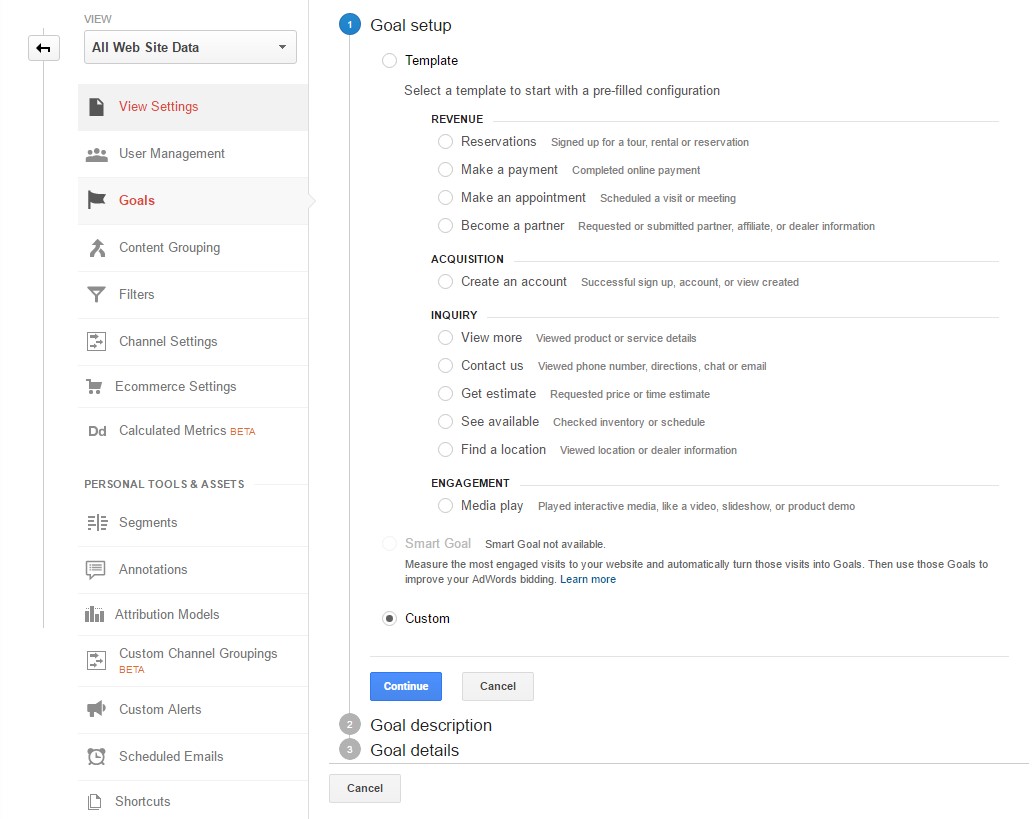
Task: Click the Annotations speech bubble icon
Action: [96, 570]
